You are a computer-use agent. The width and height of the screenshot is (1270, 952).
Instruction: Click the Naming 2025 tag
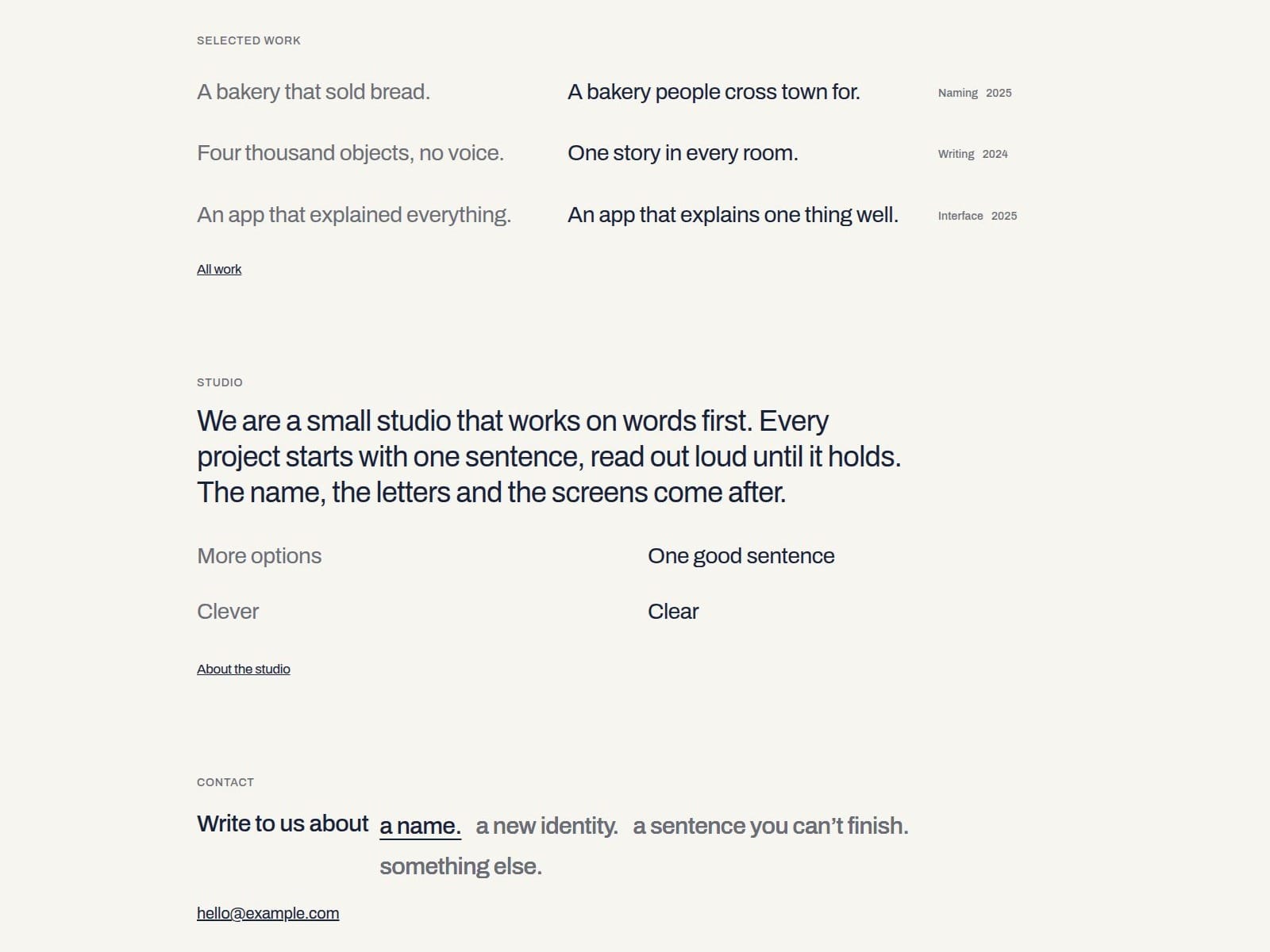coord(975,93)
